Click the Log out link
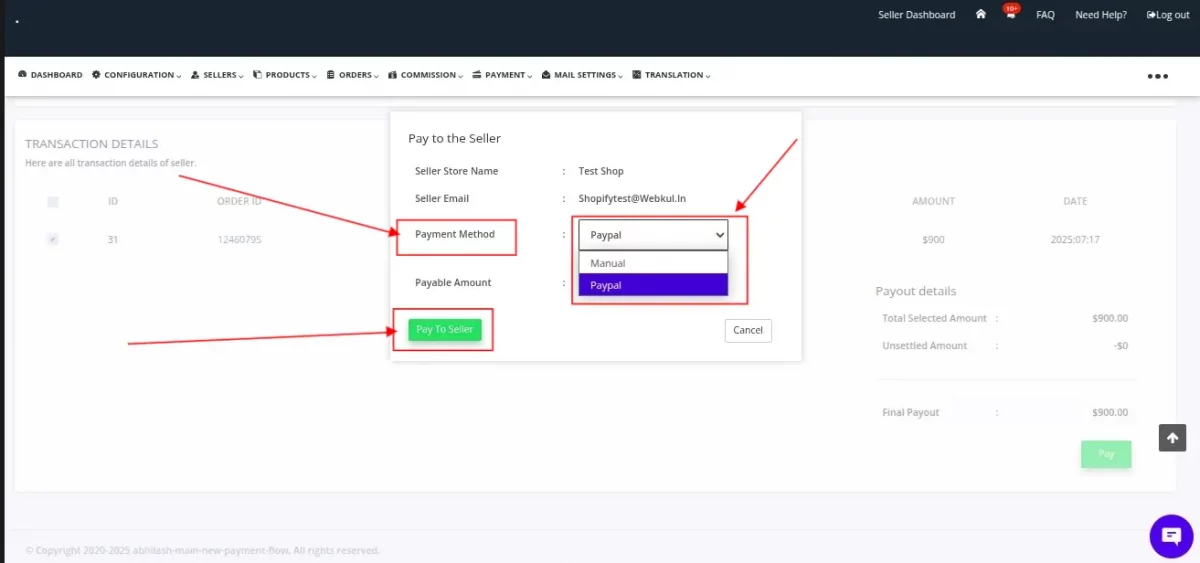 click(x=1168, y=15)
